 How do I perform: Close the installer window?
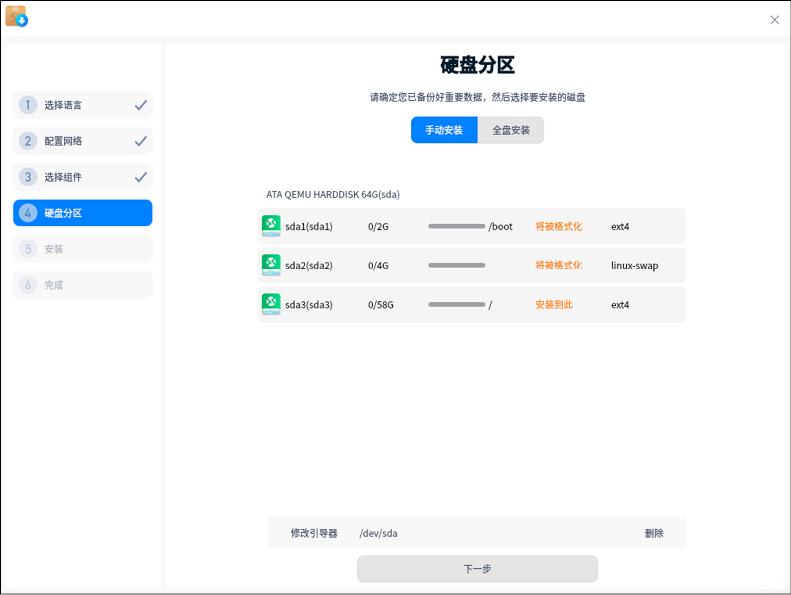pyautogui.click(x=774, y=19)
